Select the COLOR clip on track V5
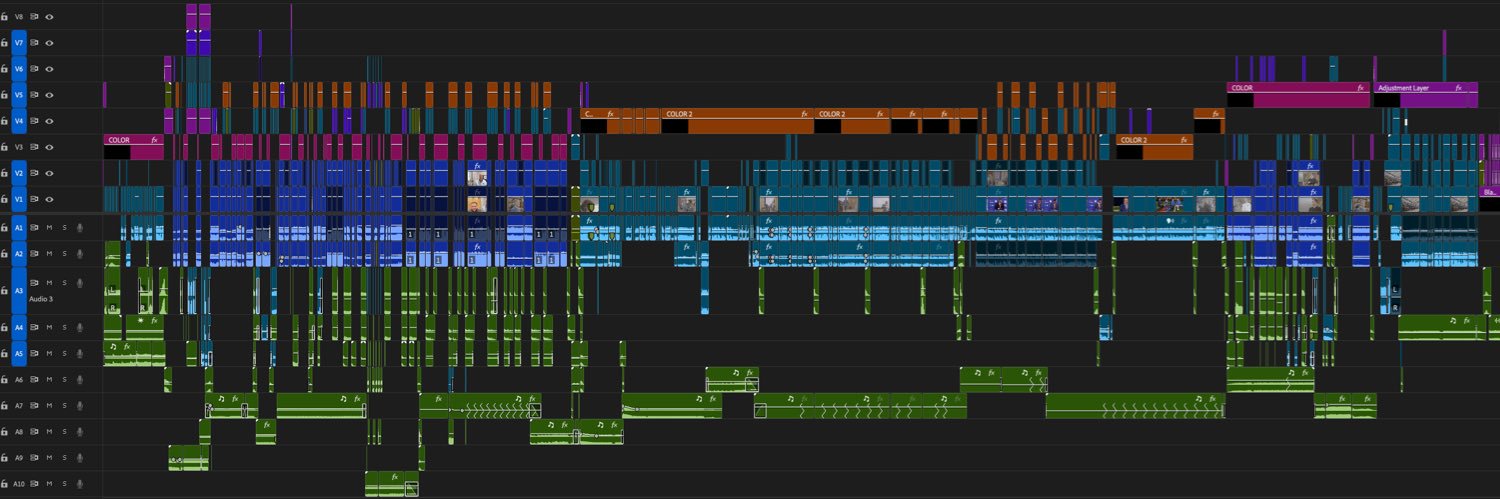 pyautogui.click(x=1298, y=94)
